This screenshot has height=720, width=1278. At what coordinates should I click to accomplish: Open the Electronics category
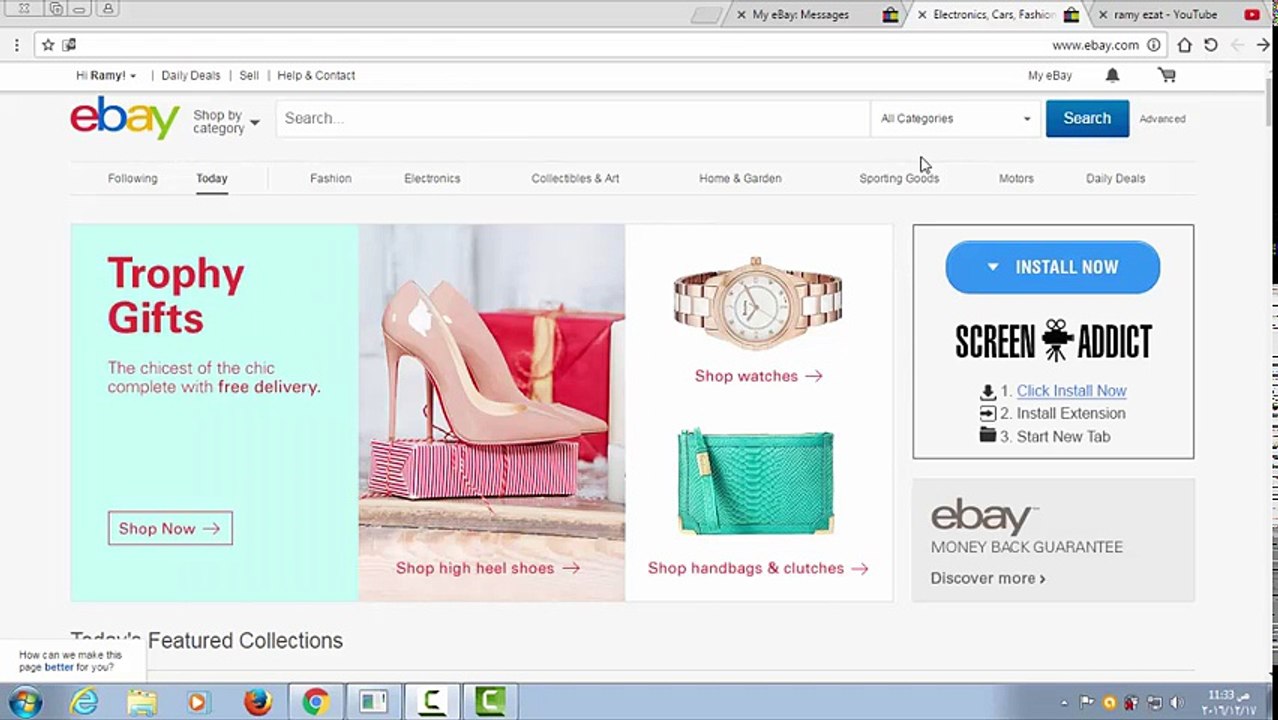432,178
